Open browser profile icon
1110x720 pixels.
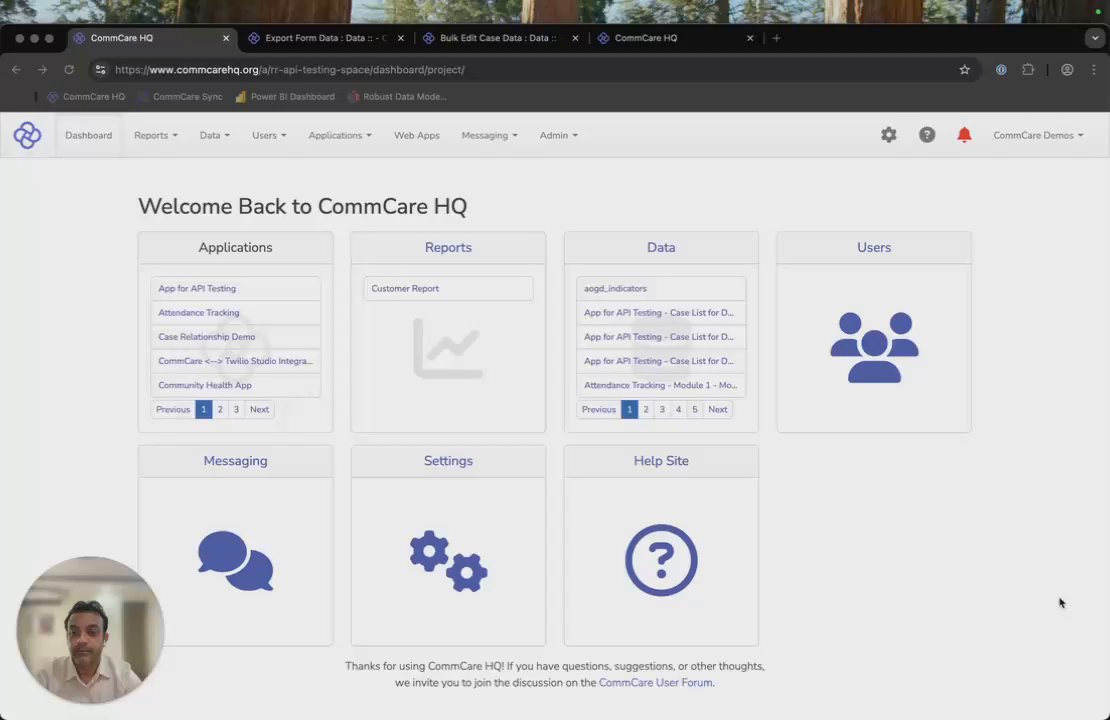coord(1067,69)
